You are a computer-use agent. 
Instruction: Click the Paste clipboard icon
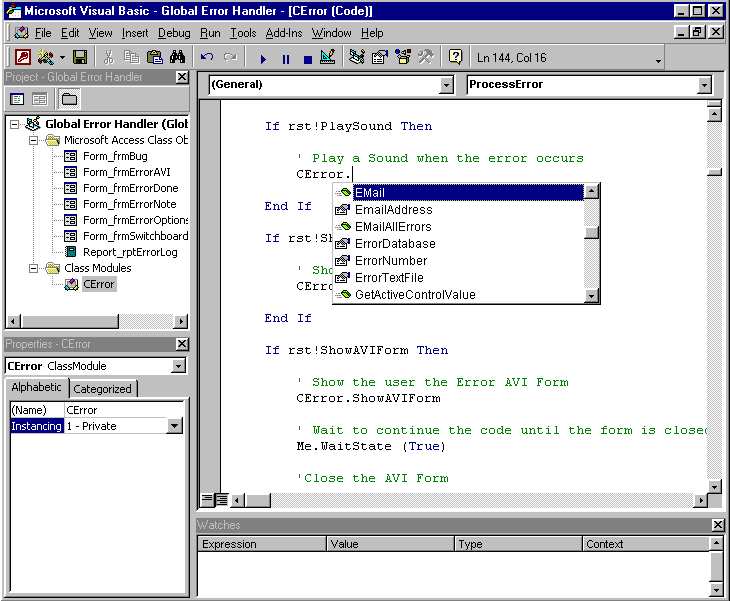155,57
